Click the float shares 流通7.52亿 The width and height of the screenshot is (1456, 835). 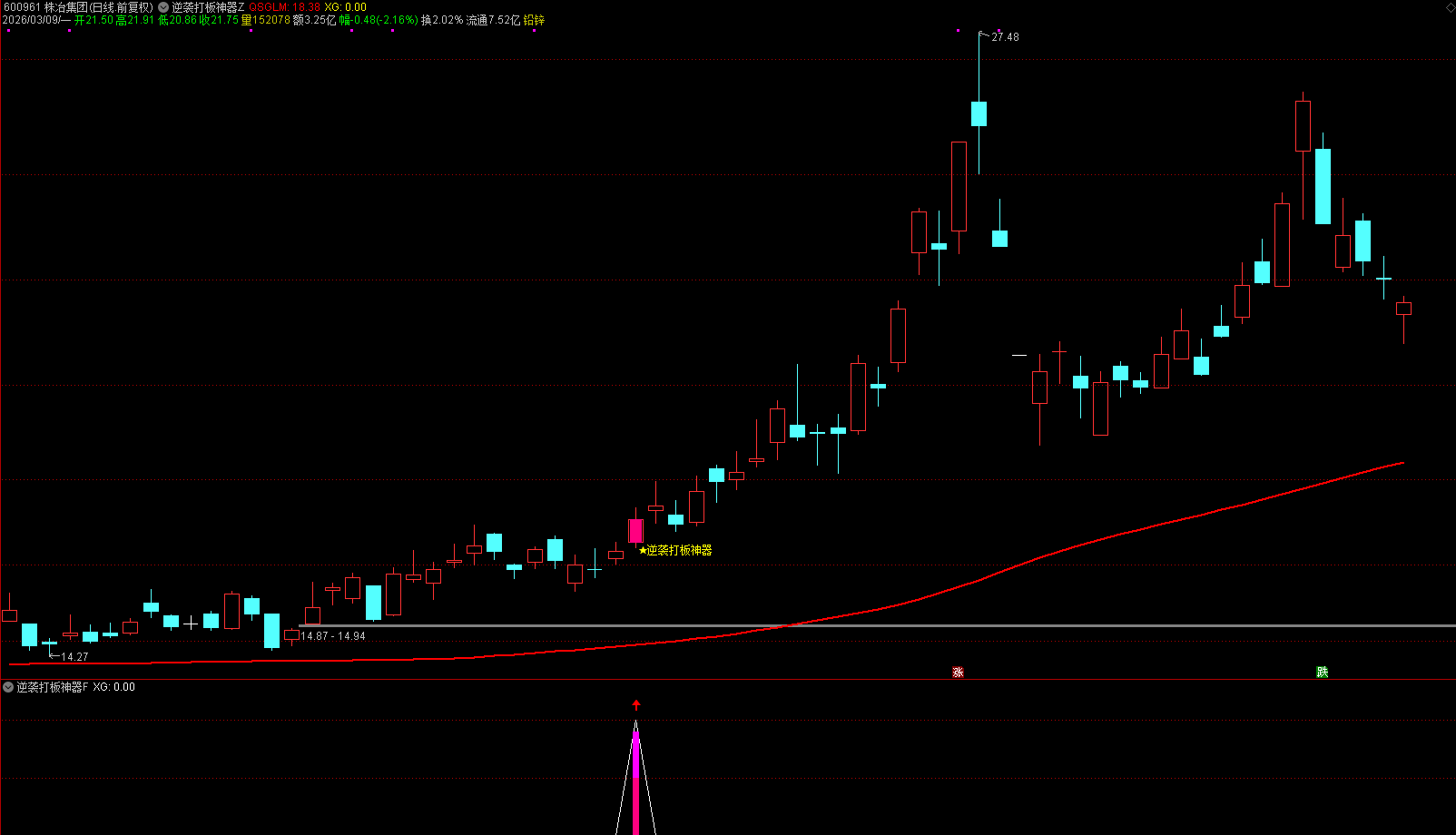pos(493,20)
